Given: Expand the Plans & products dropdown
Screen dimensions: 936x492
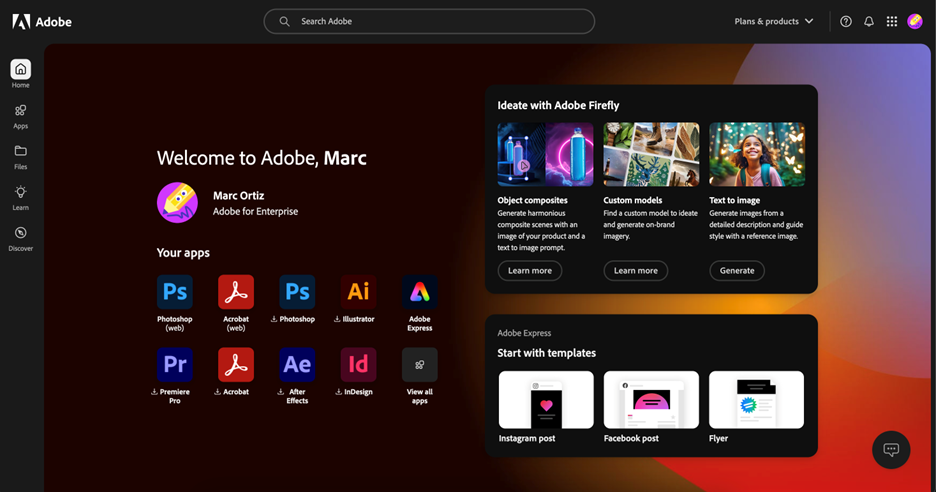Looking at the screenshot, I should pyautogui.click(x=774, y=21).
